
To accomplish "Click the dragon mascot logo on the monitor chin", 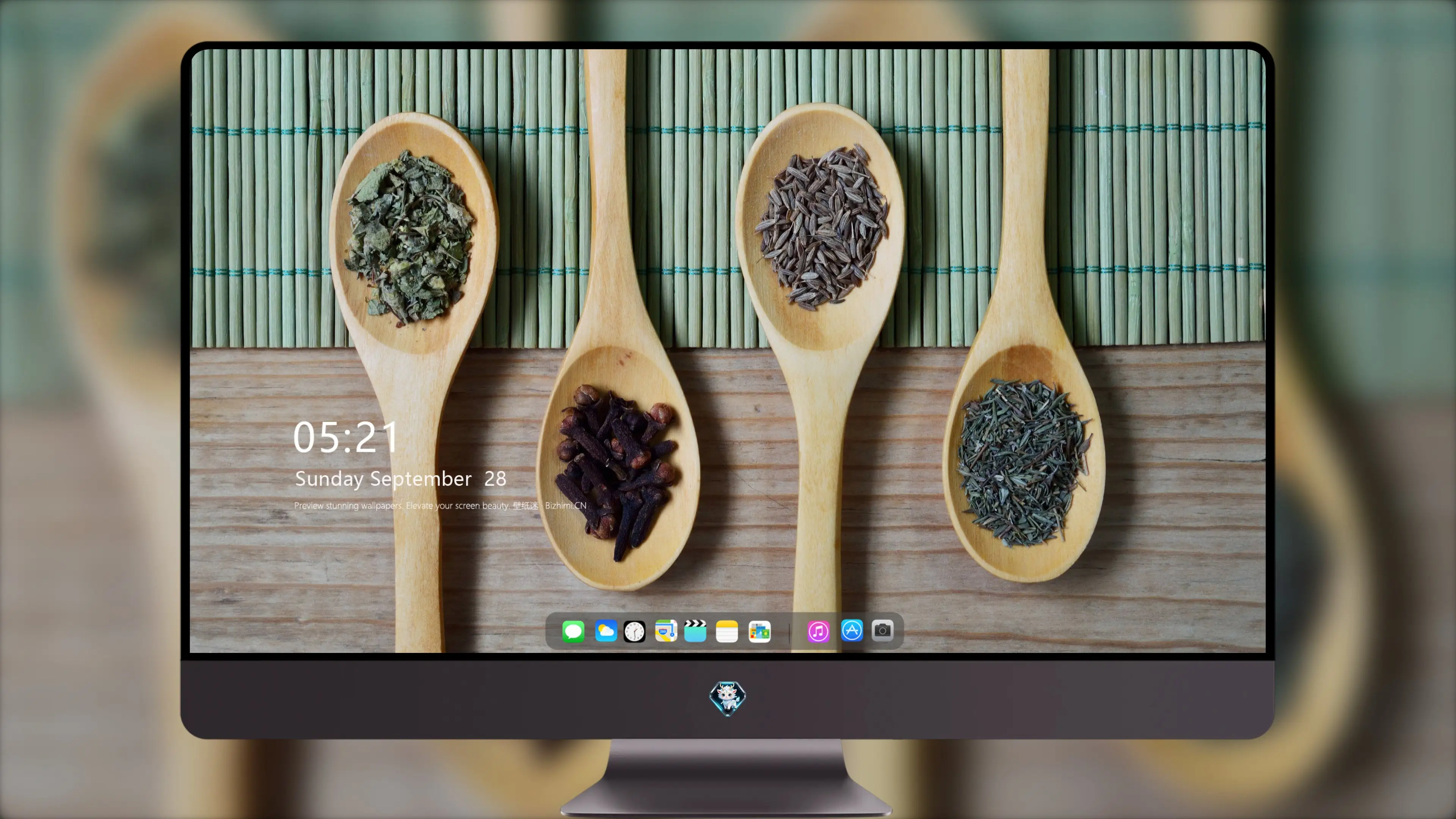I will tap(728, 698).
